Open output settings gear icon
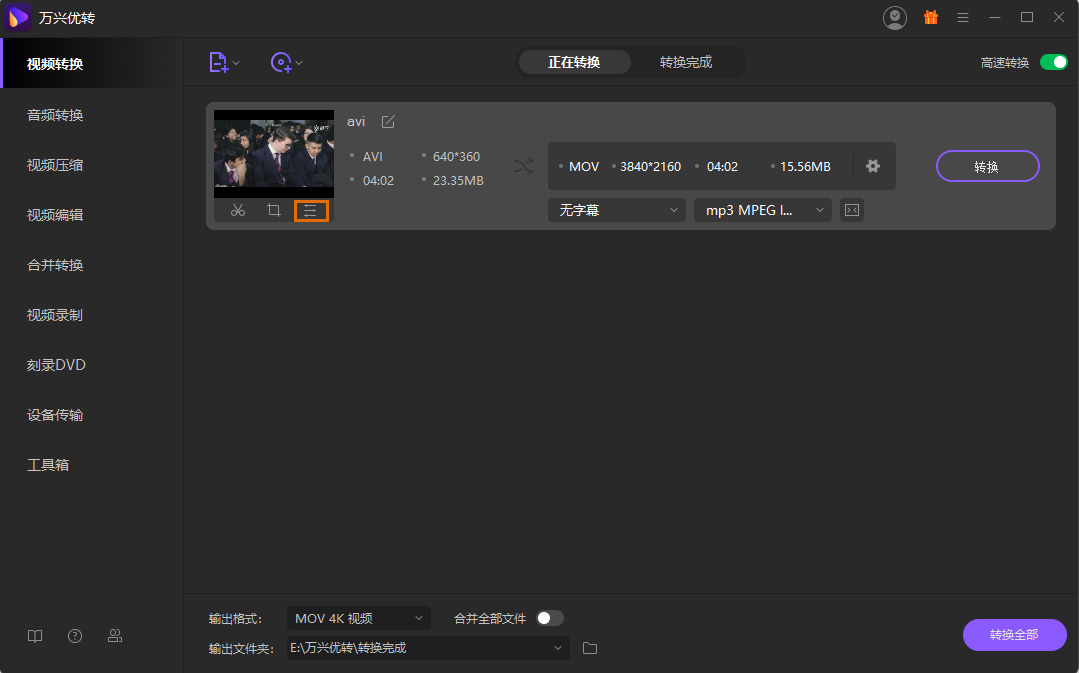This screenshot has width=1079, height=673. (873, 166)
